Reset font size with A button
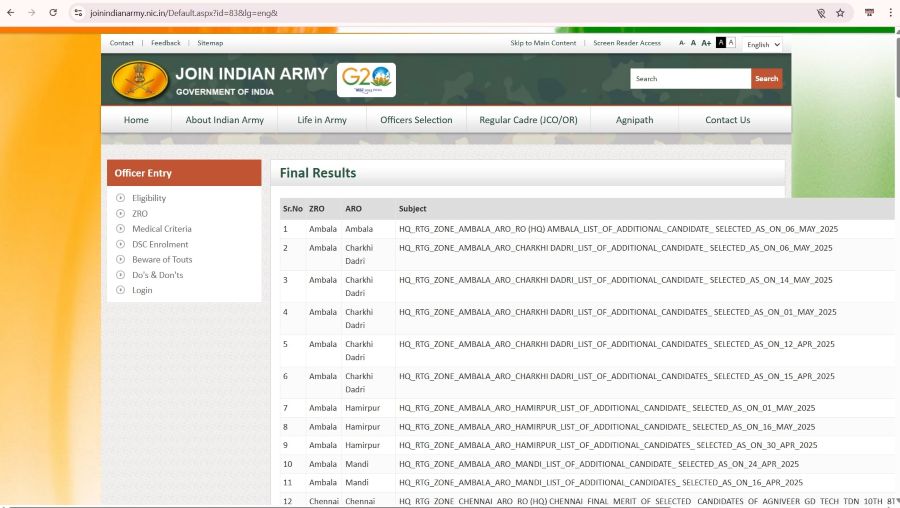This screenshot has width=900, height=508. pos(693,43)
